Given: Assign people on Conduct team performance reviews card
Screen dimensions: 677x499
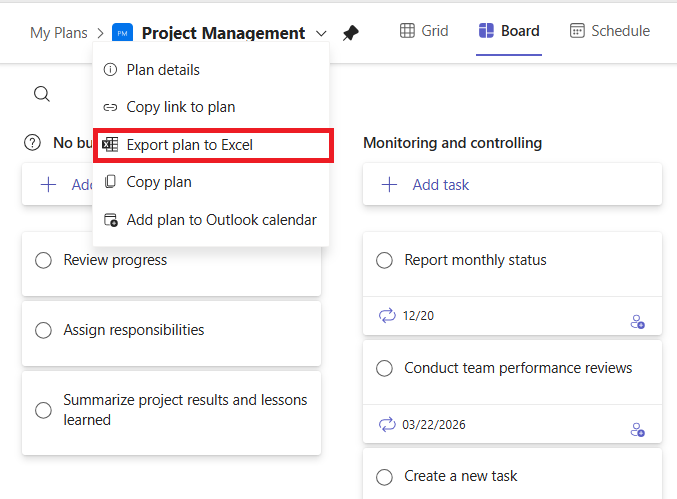Looking at the screenshot, I should click(x=637, y=430).
